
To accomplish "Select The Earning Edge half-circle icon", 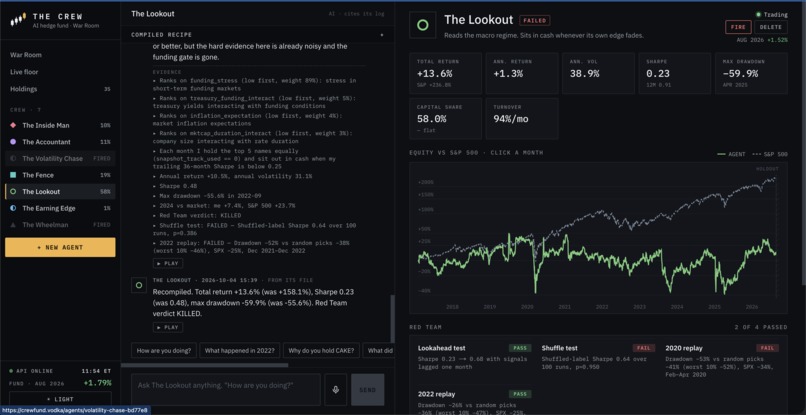I will point(13,208).
